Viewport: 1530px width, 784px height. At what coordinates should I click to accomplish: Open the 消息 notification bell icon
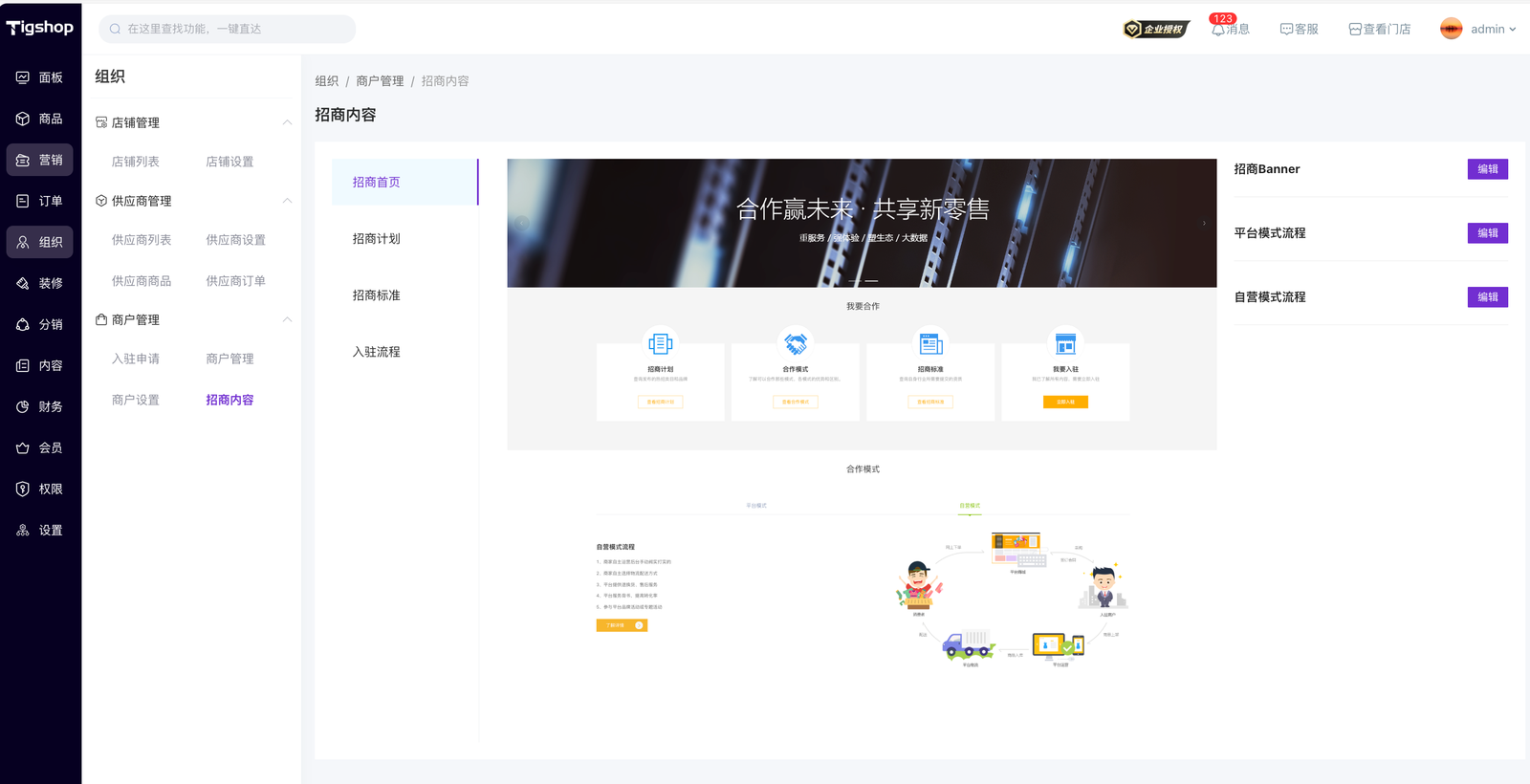tap(1218, 30)
